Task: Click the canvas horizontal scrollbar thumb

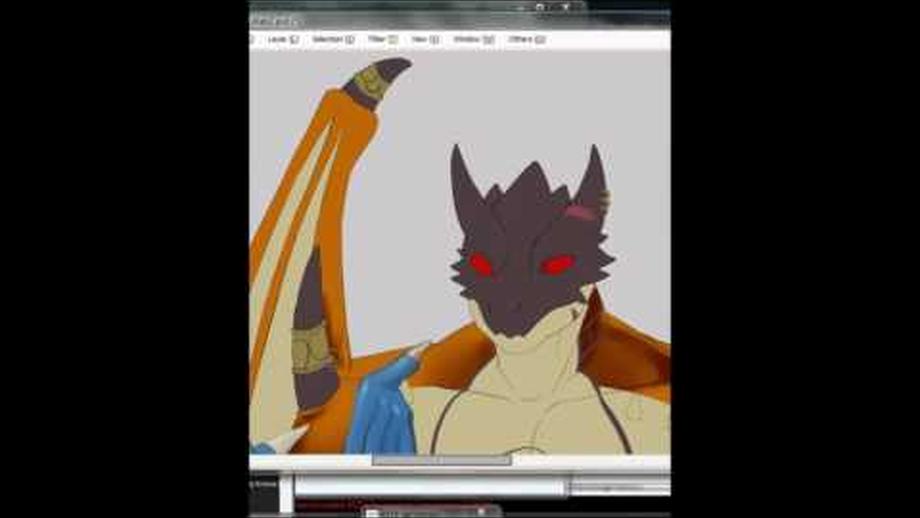Action: coord(441,461)
